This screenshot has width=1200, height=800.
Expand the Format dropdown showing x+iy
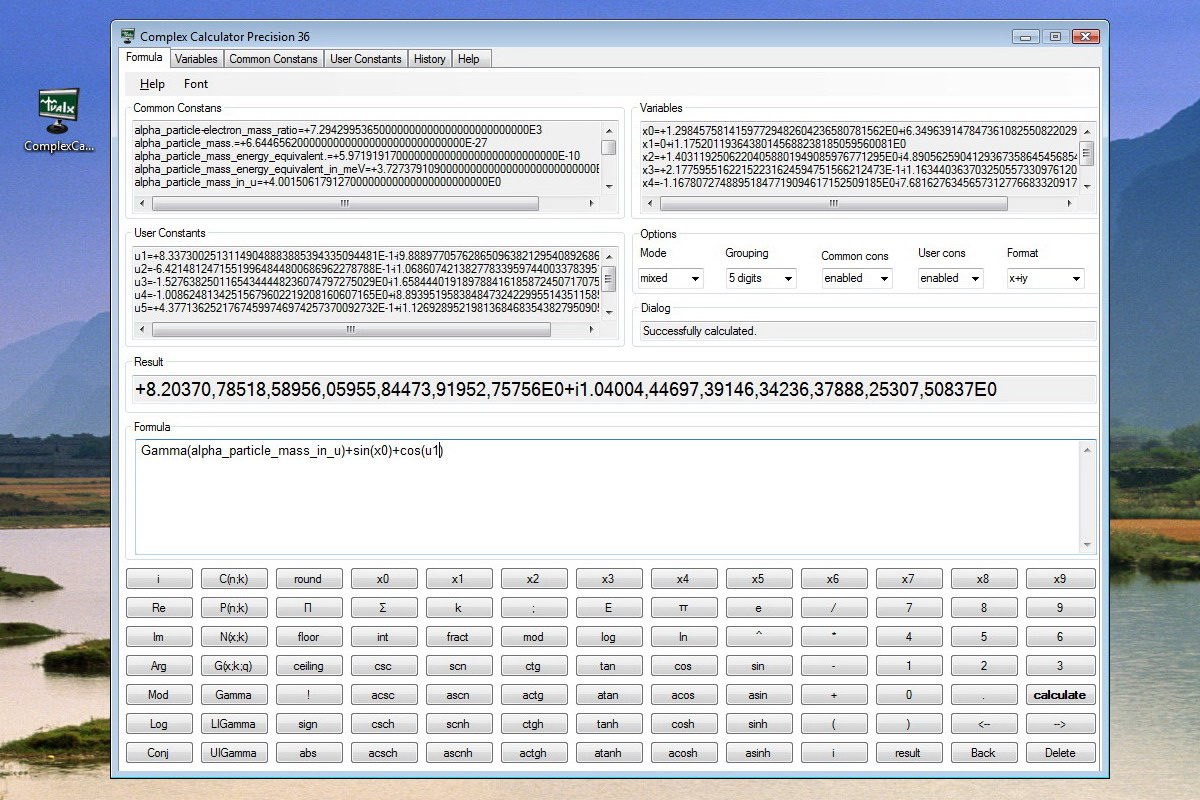(1045, 278)
